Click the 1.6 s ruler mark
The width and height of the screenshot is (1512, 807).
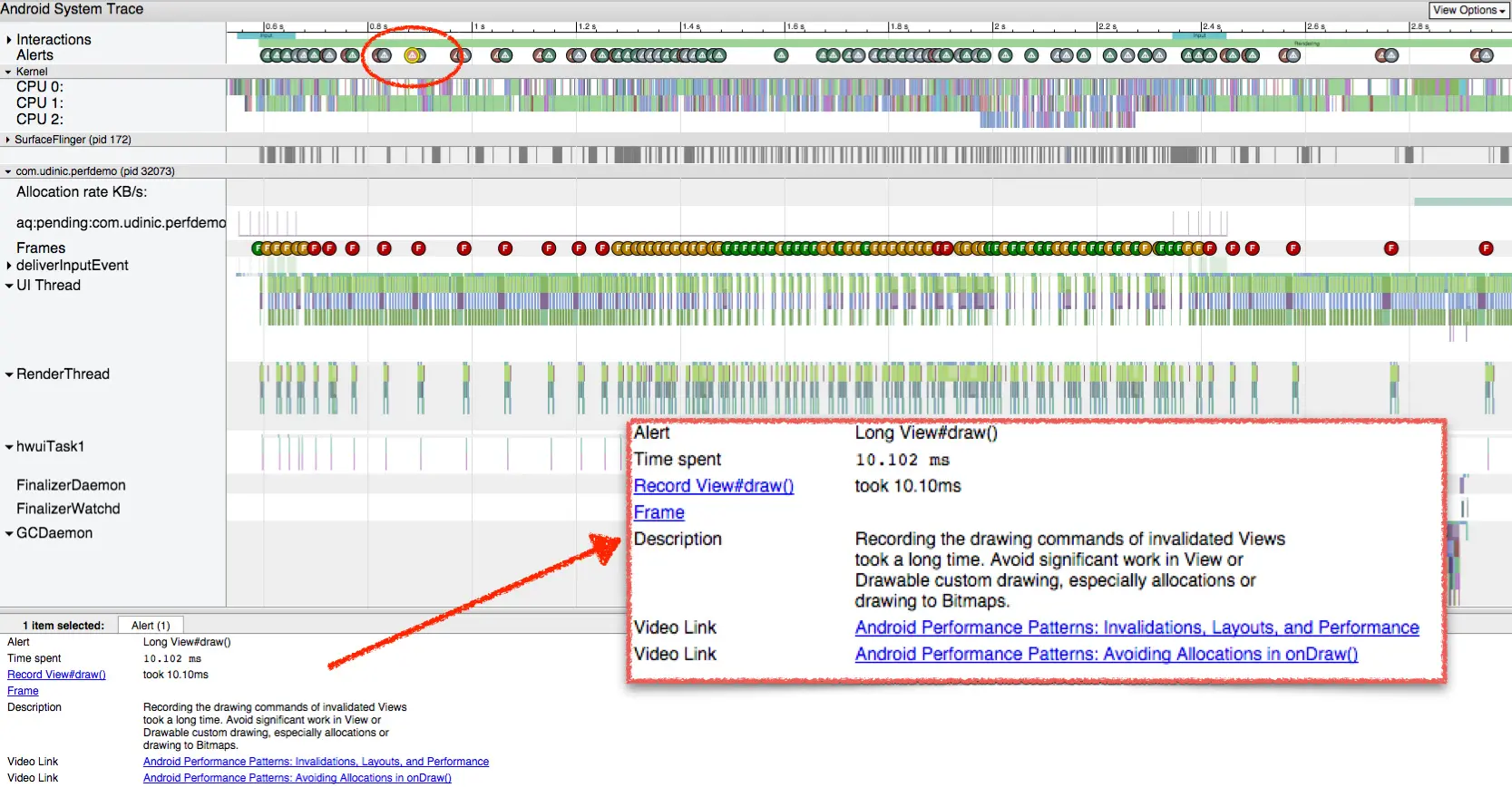795,26
